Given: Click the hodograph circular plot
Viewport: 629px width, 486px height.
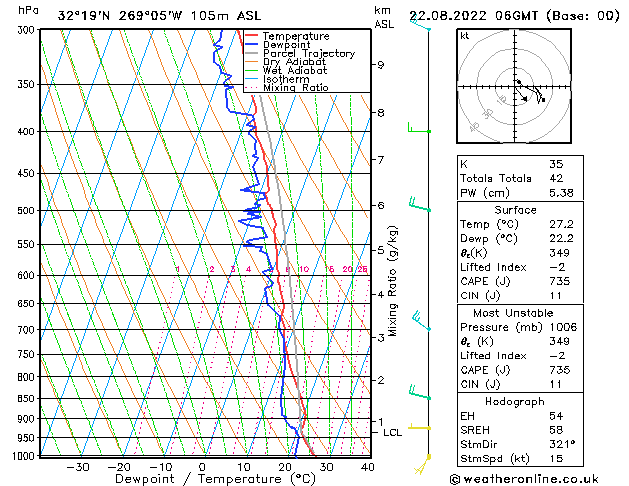Looking at the screenshot, I should tap(514, 86).
